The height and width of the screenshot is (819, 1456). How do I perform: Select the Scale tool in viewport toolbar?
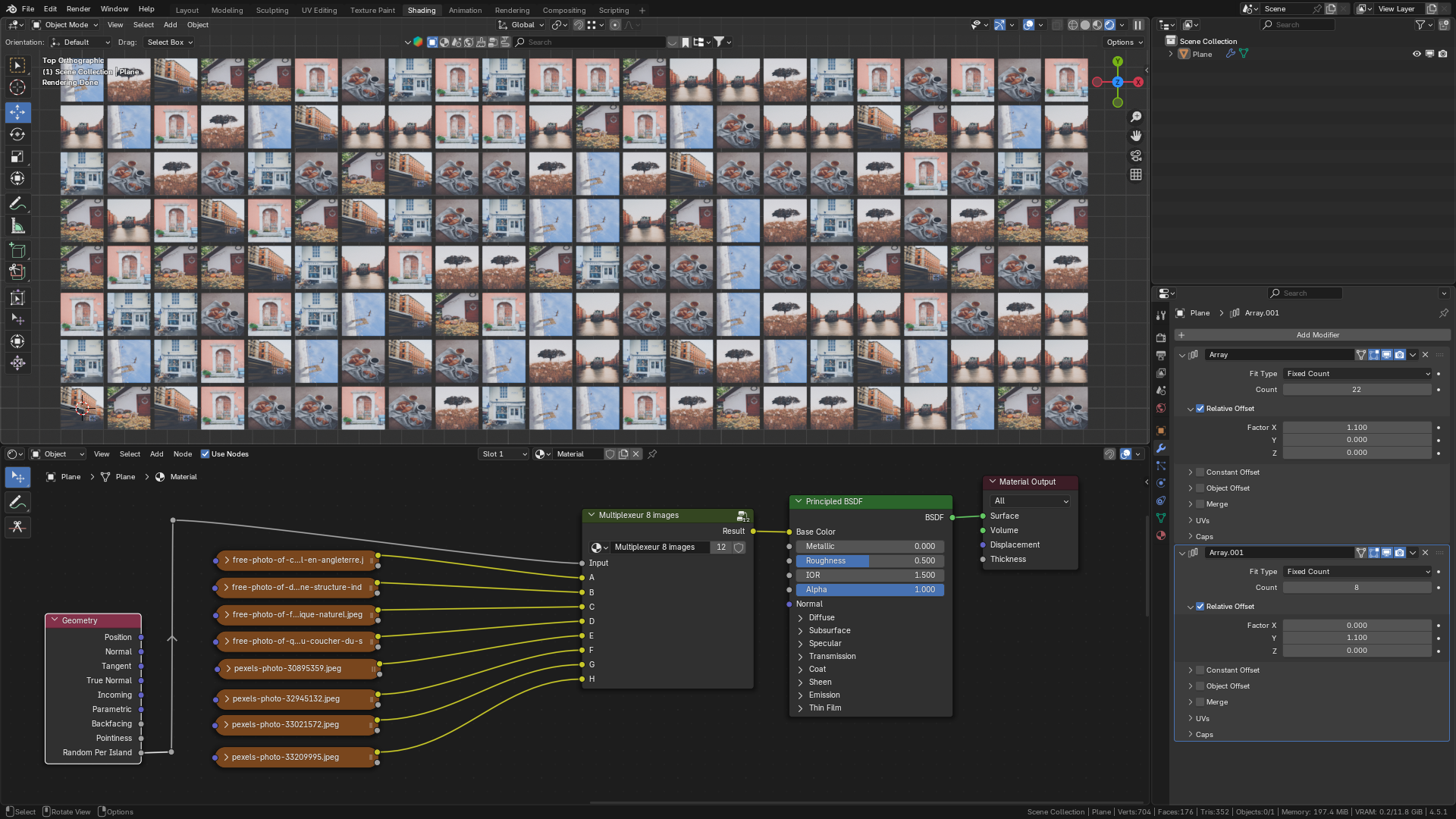coord(17,156)
